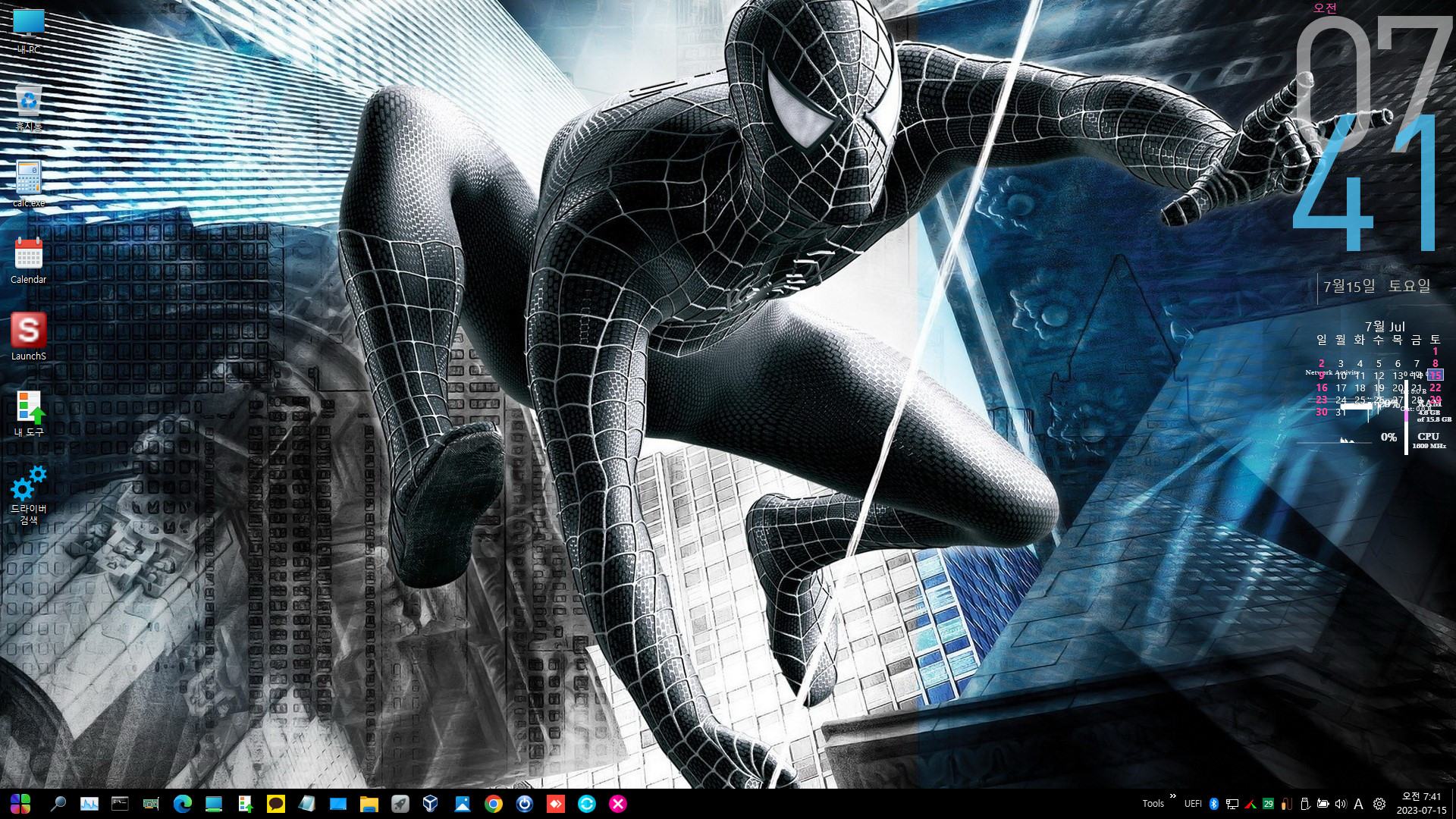Open the list with green arrow taskbar icon
This screenshot has height=819, width=1456.
click(245, 804)
